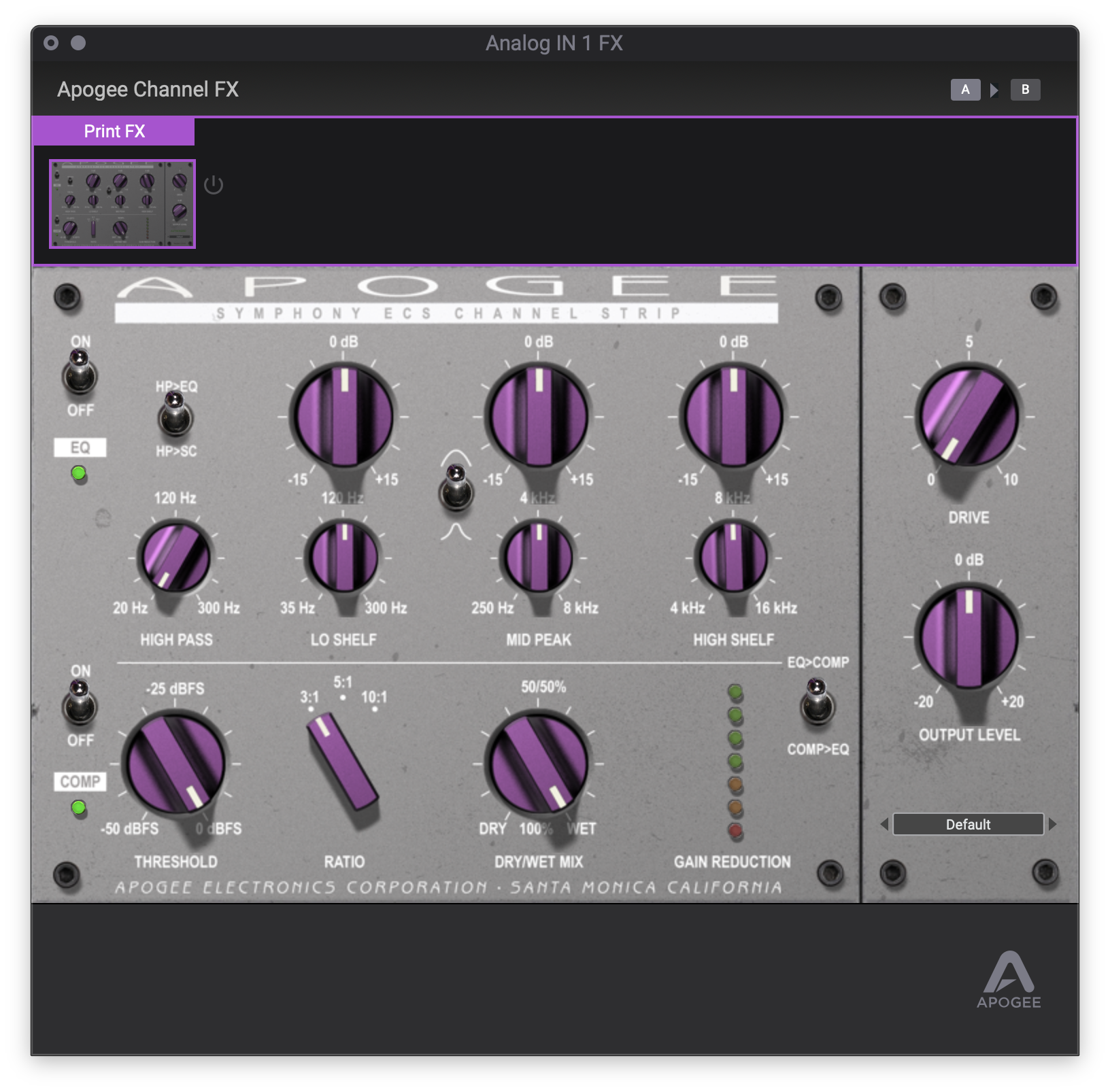The width and height of the screenshot is (1110, 1092).
Task: Flip the EQ>COMP / COMP>EQ routing switch
Action: tap(818, 703)
